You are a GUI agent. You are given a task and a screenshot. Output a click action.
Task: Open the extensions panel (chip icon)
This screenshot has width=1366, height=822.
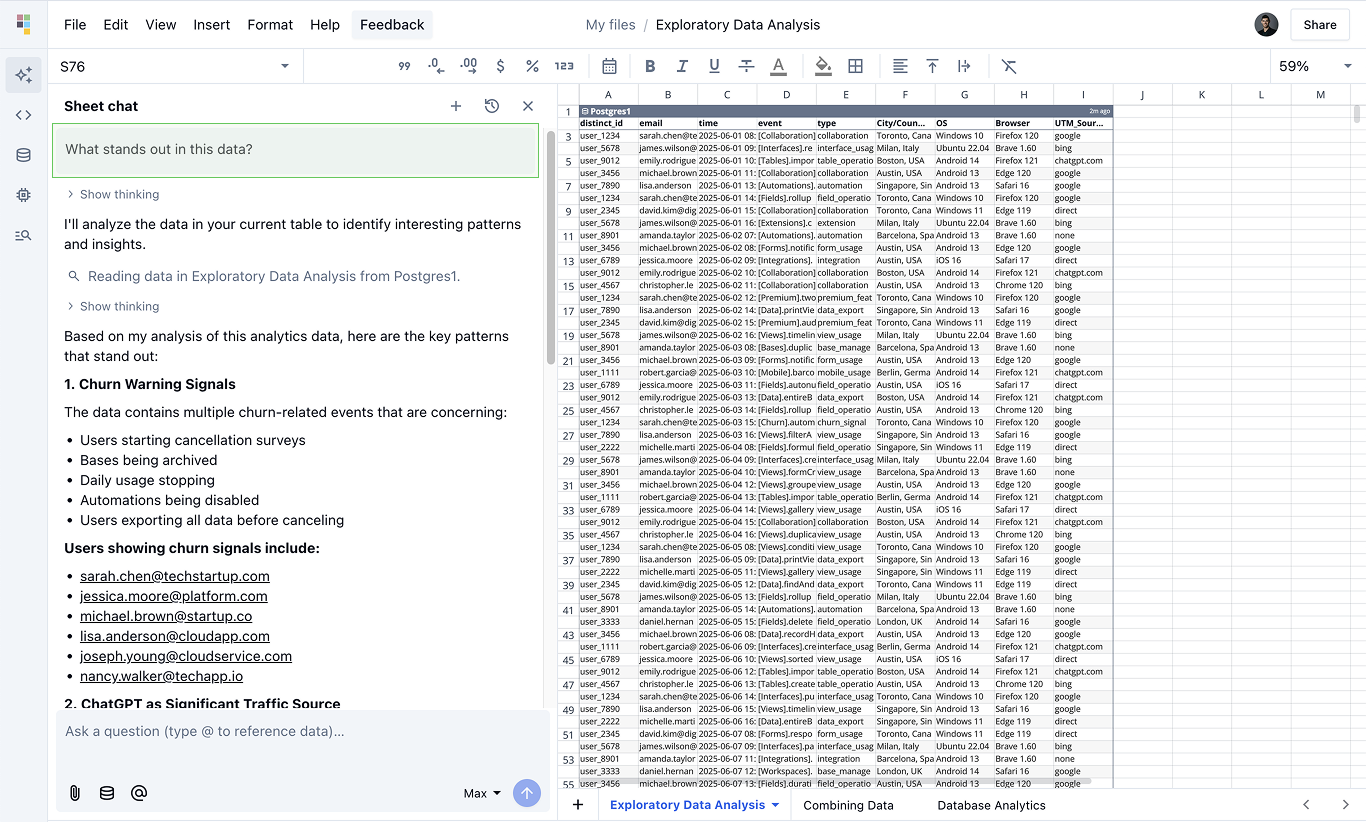tap(23, 195)
